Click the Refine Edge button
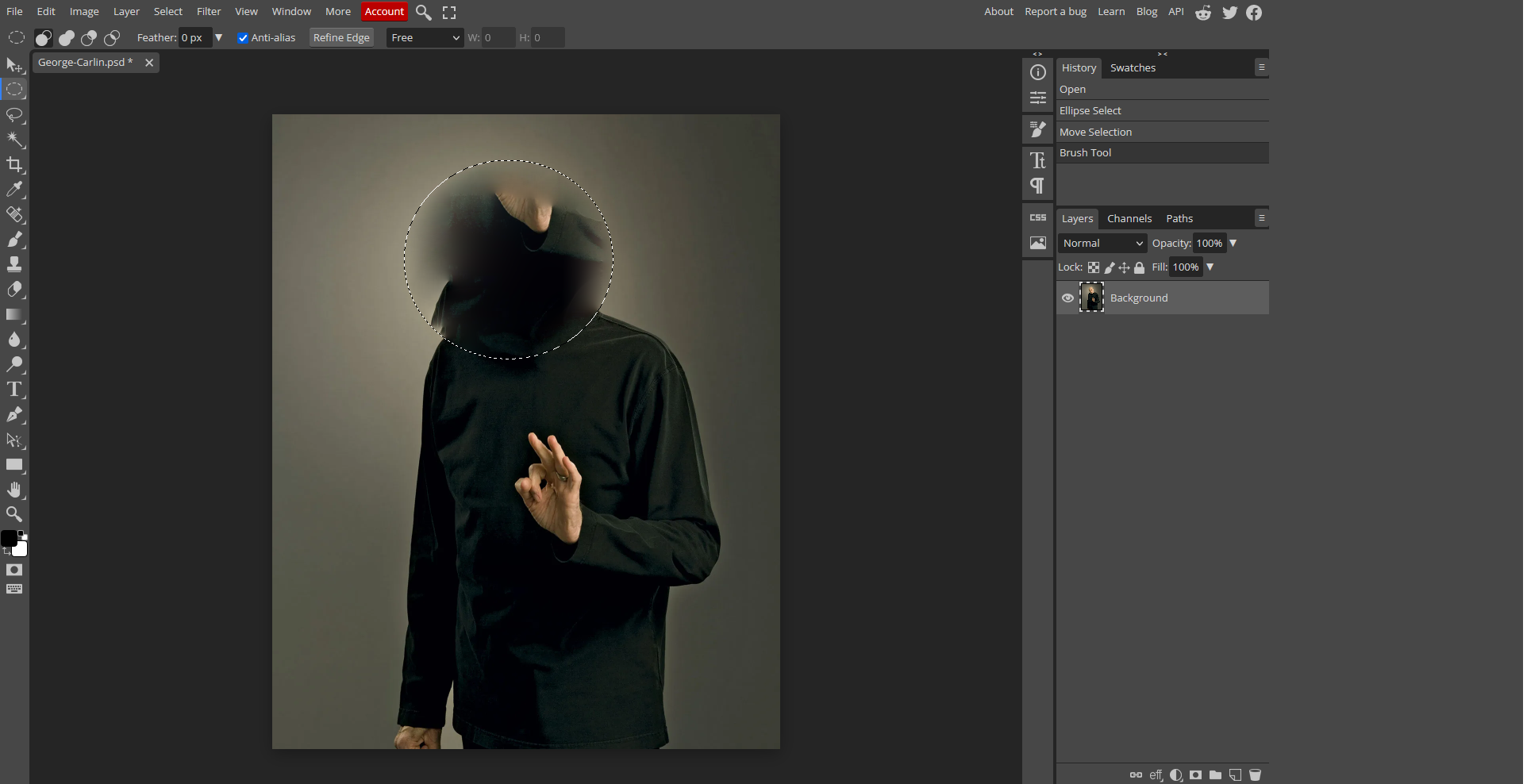Viewport: 1527px width, 784px height. (341, 37)
